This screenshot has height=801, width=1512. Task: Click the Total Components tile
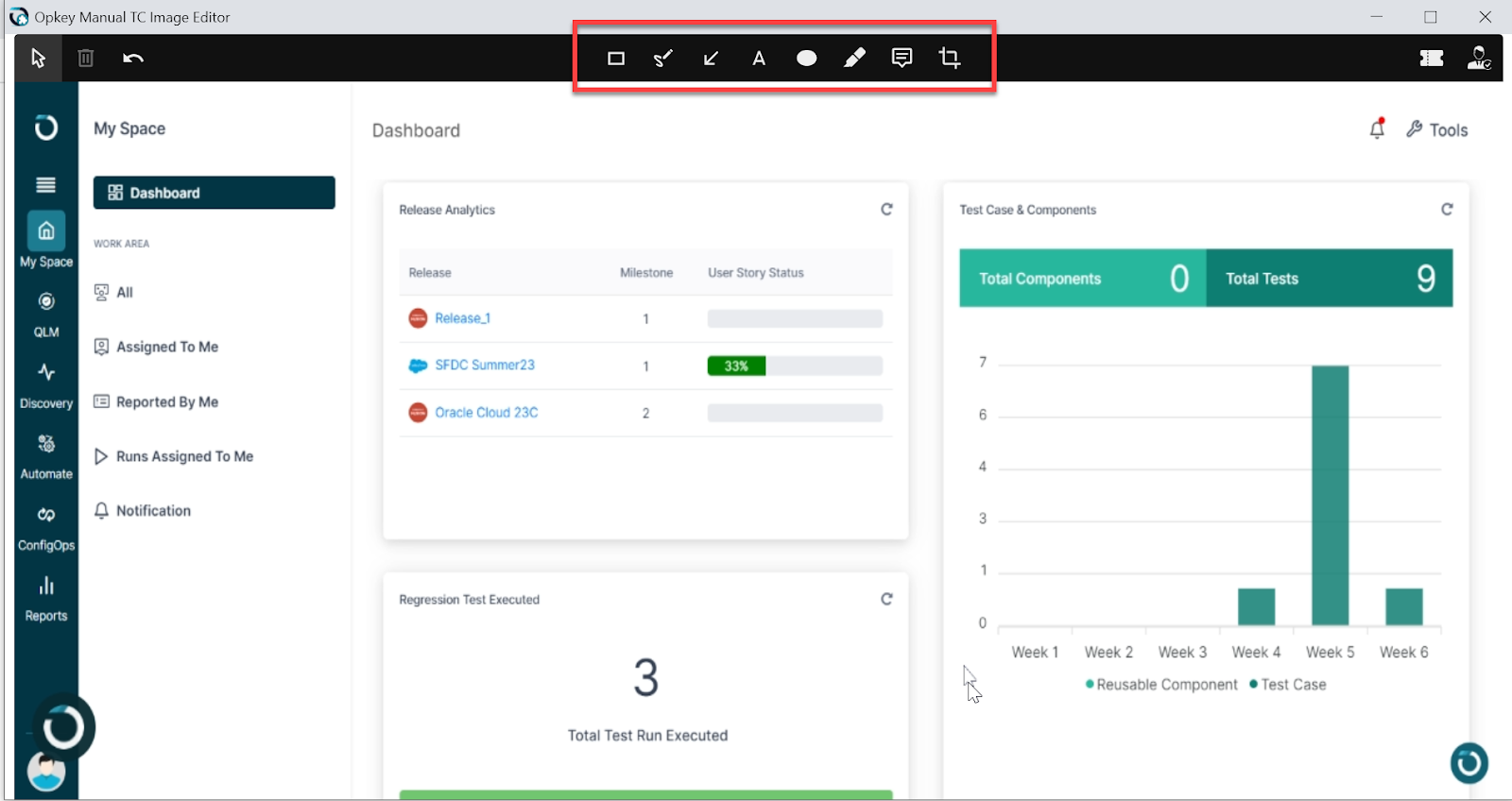tap(1083, 278)
